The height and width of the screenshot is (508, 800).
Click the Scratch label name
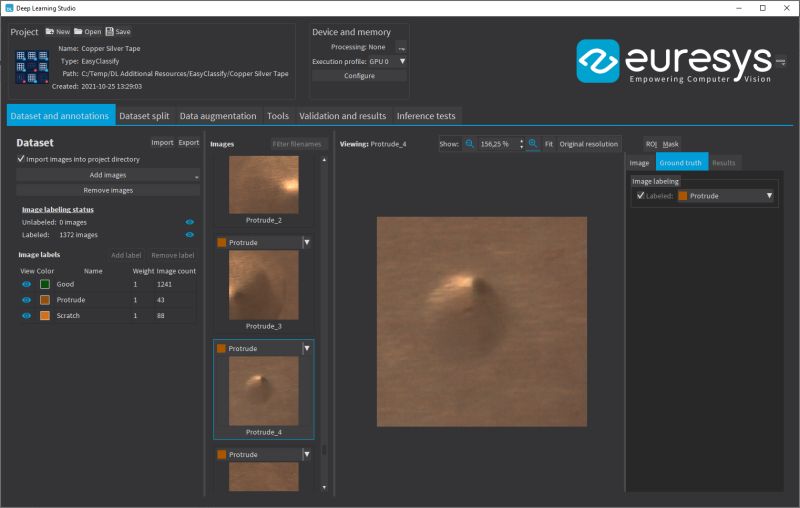click(x=68, y=316)
